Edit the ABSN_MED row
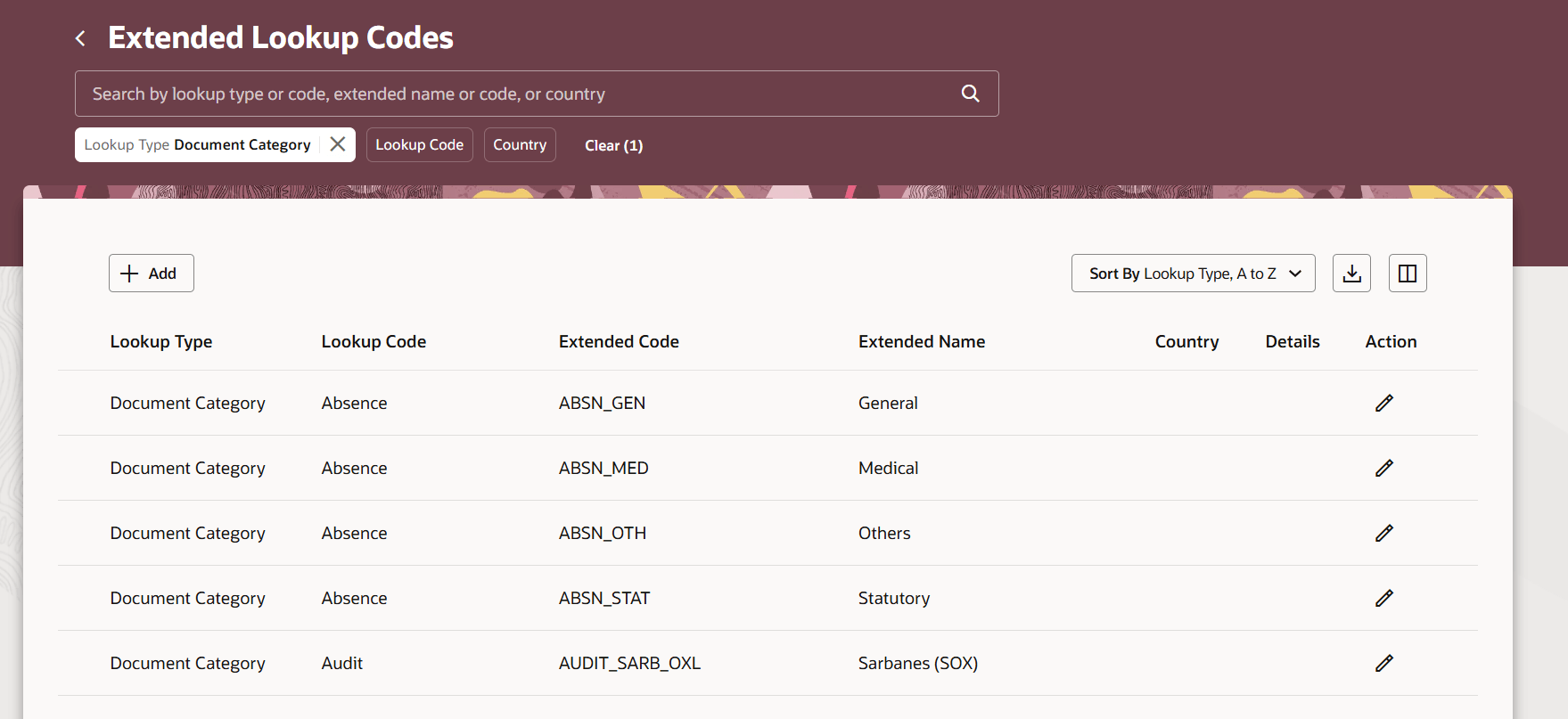 [1383, 468]
